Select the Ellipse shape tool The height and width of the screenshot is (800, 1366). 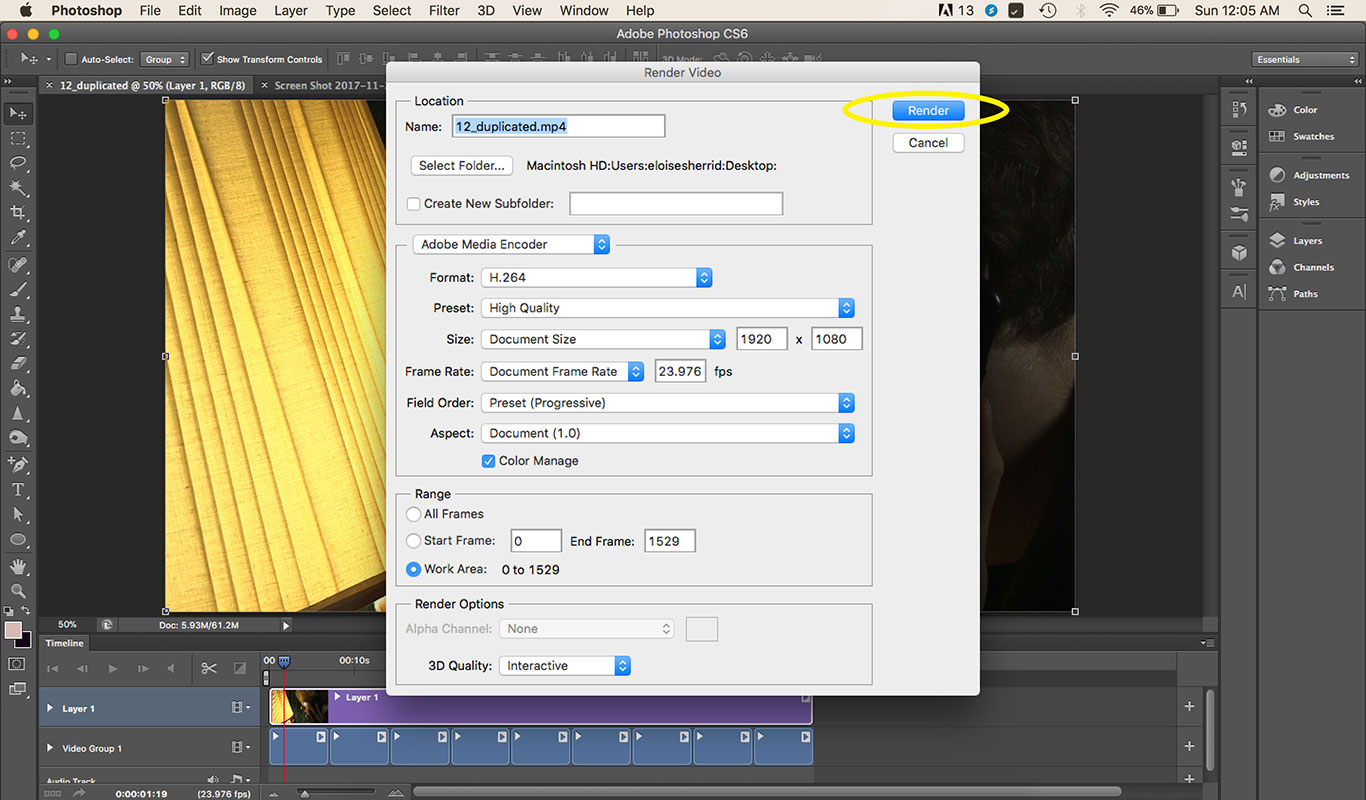[x=18, y=540]
